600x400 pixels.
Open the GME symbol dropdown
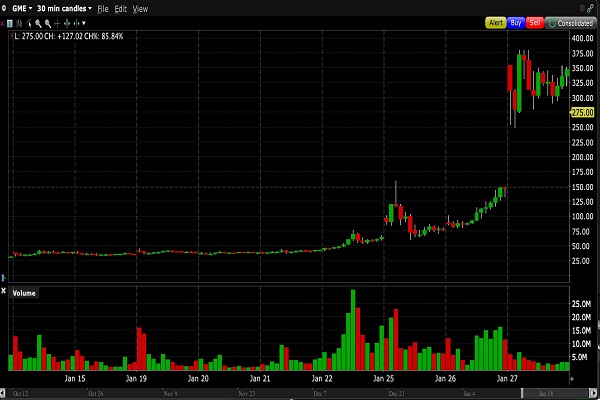click(x=22, y=8)
